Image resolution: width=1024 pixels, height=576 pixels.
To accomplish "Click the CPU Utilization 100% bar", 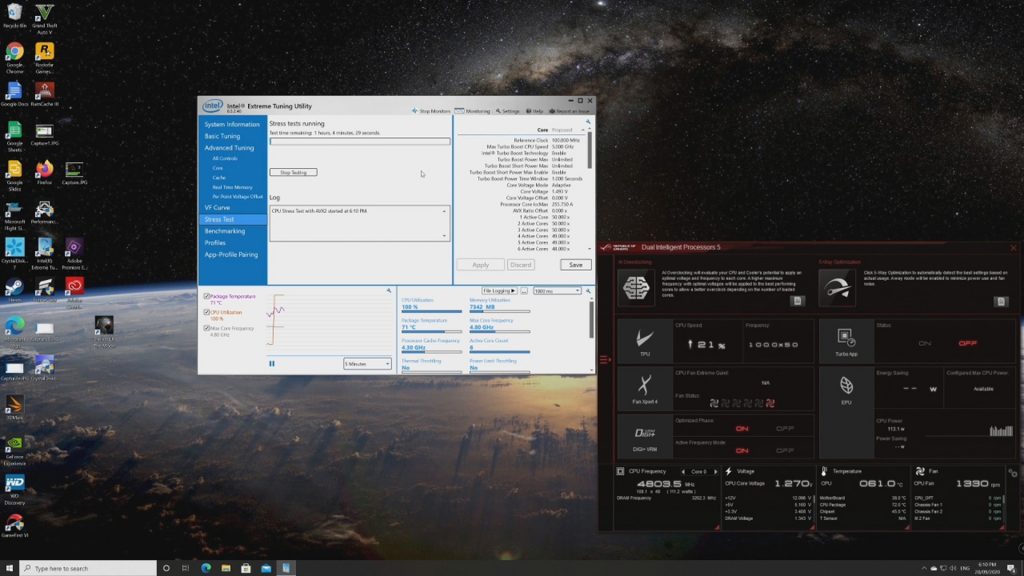I will point(431,312).
